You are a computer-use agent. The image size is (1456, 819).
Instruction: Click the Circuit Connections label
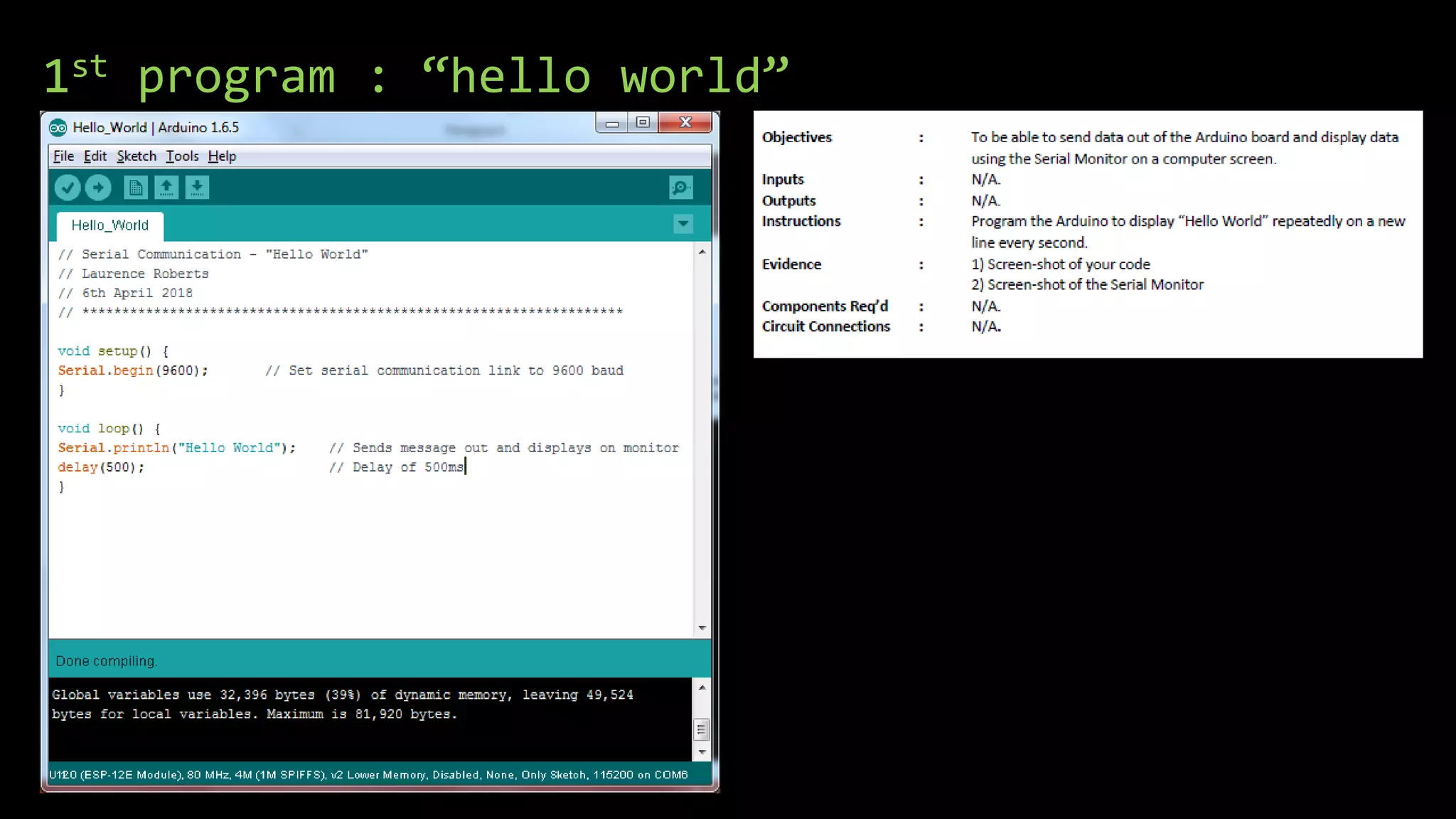(x=826, y=326)
